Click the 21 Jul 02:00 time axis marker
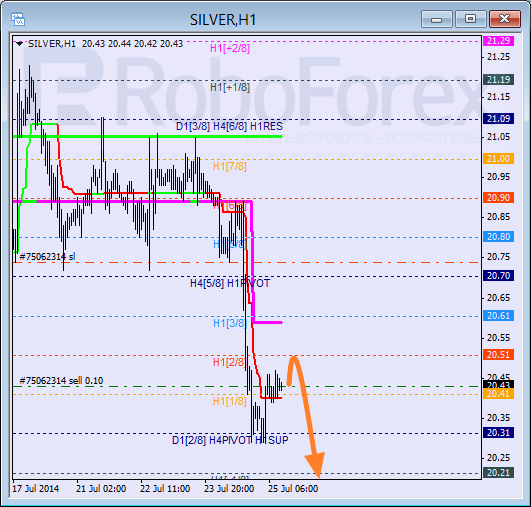The image size is (531, 507). (101, 489)
